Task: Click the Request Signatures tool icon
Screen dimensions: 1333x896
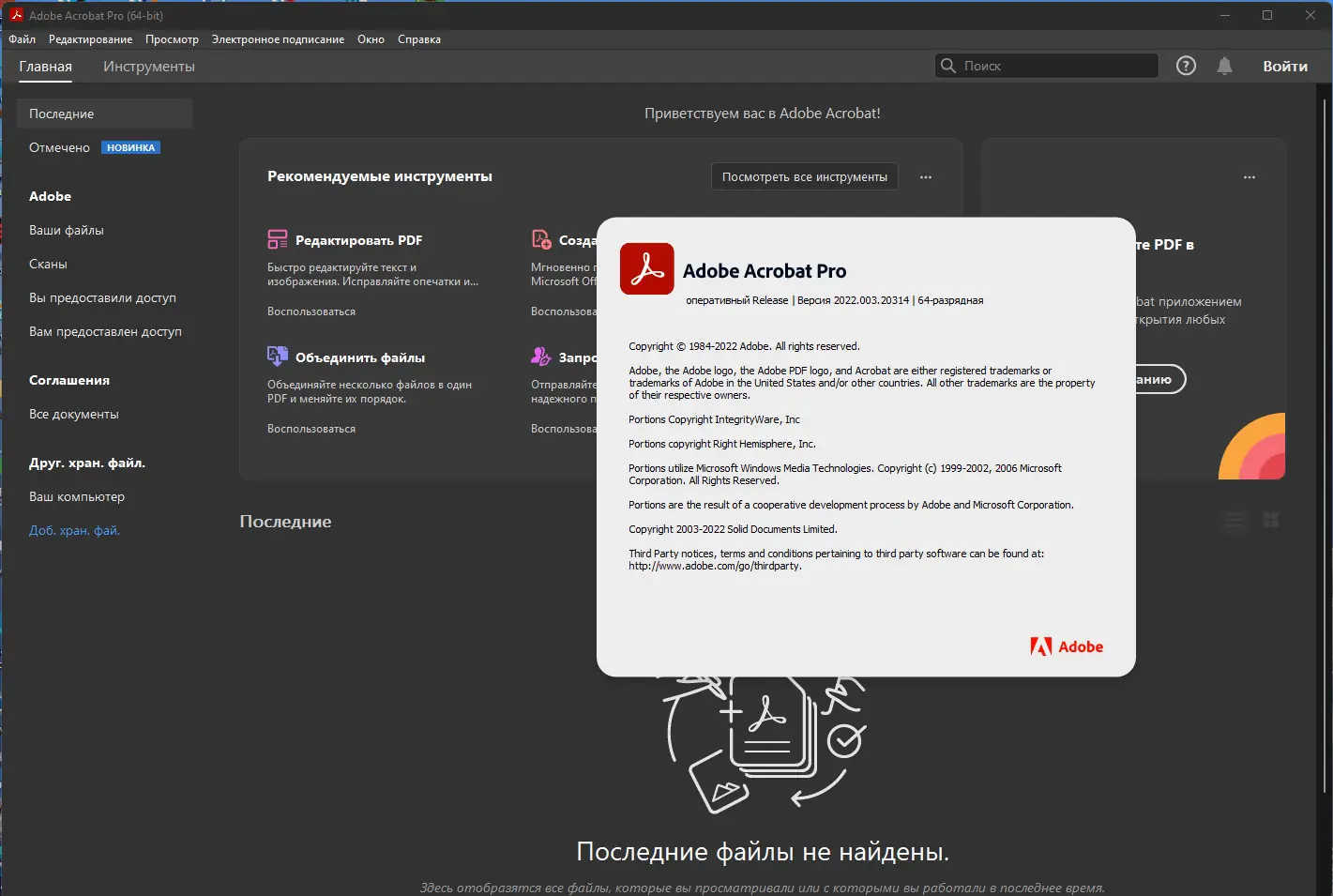Action: (x=541, y=357)
